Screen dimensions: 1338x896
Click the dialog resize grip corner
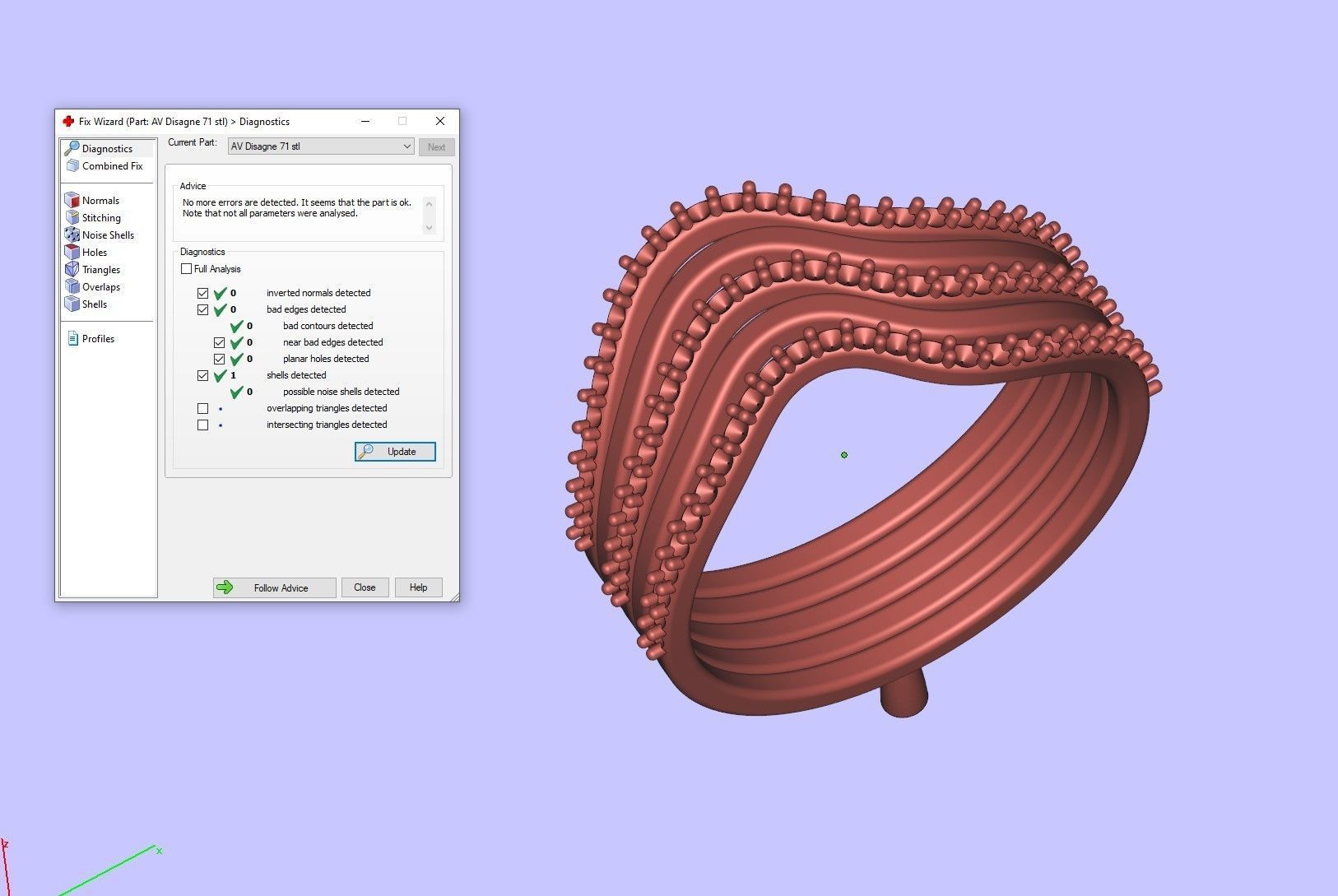[x=454, y=597]
